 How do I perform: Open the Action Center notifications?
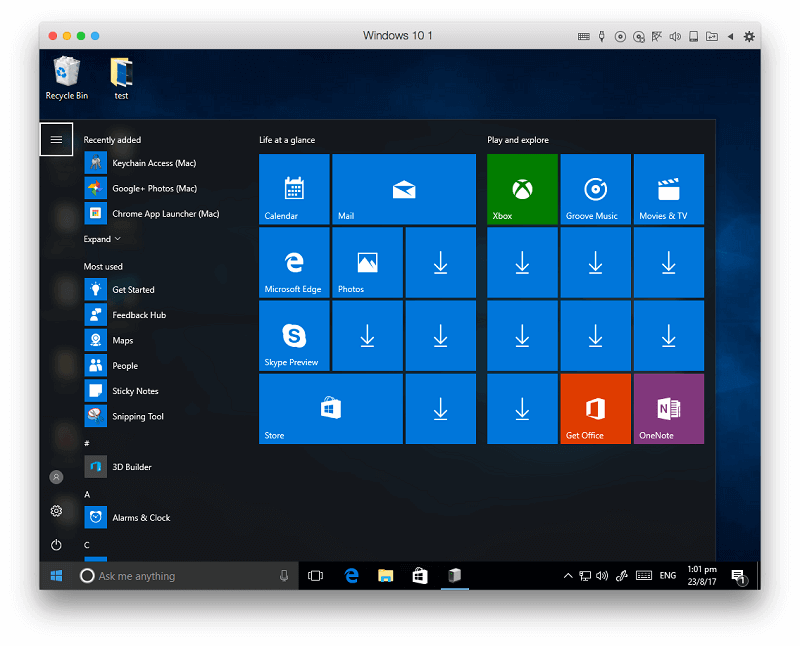click(x=738, y=577)
